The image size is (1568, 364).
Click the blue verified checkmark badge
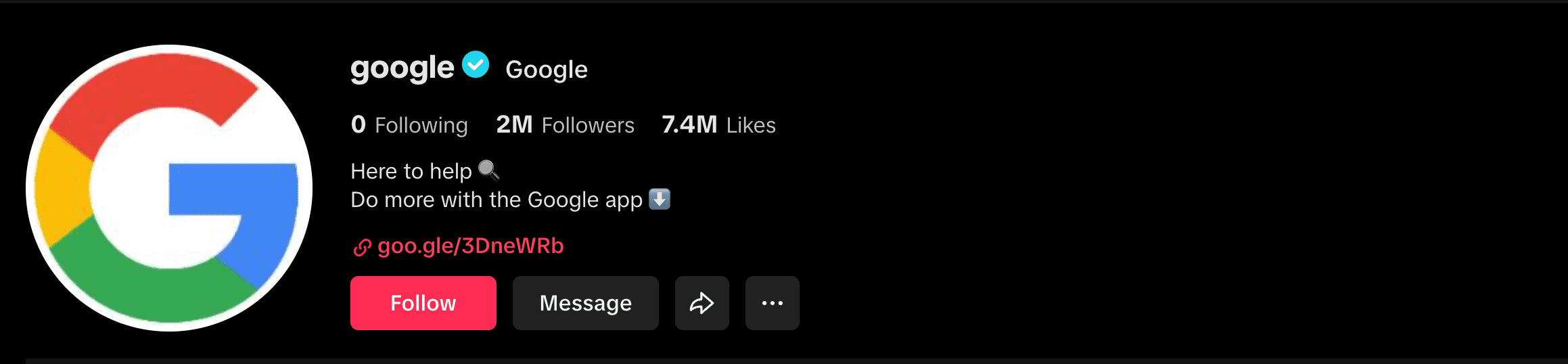pyautogui.click(x=476, y=65)
